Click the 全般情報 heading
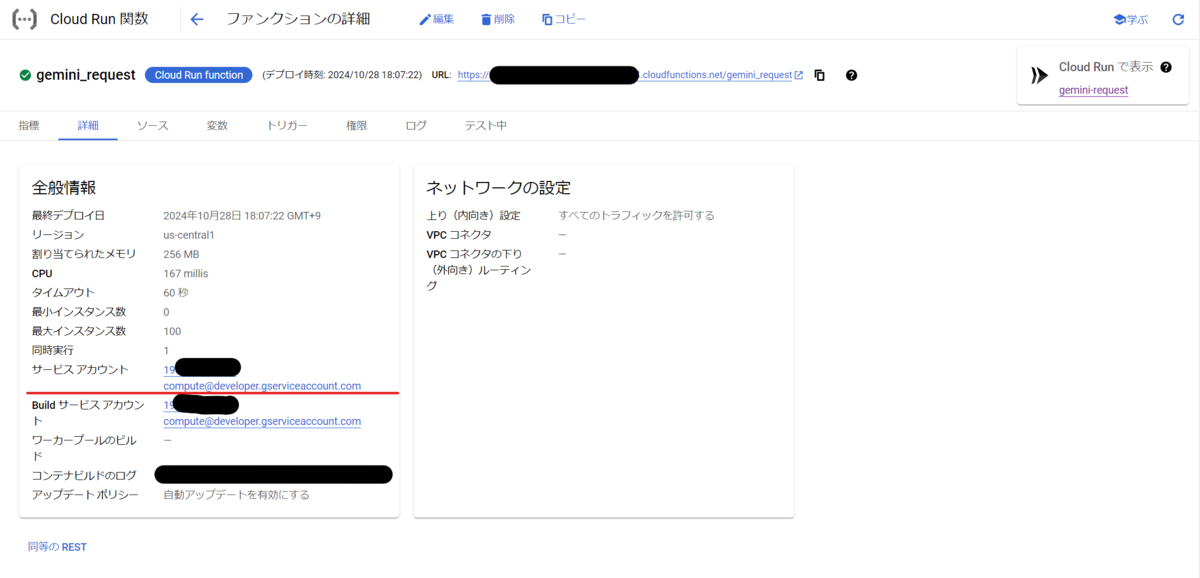This screenshot has height=578, width=1200. pos(64,188)
